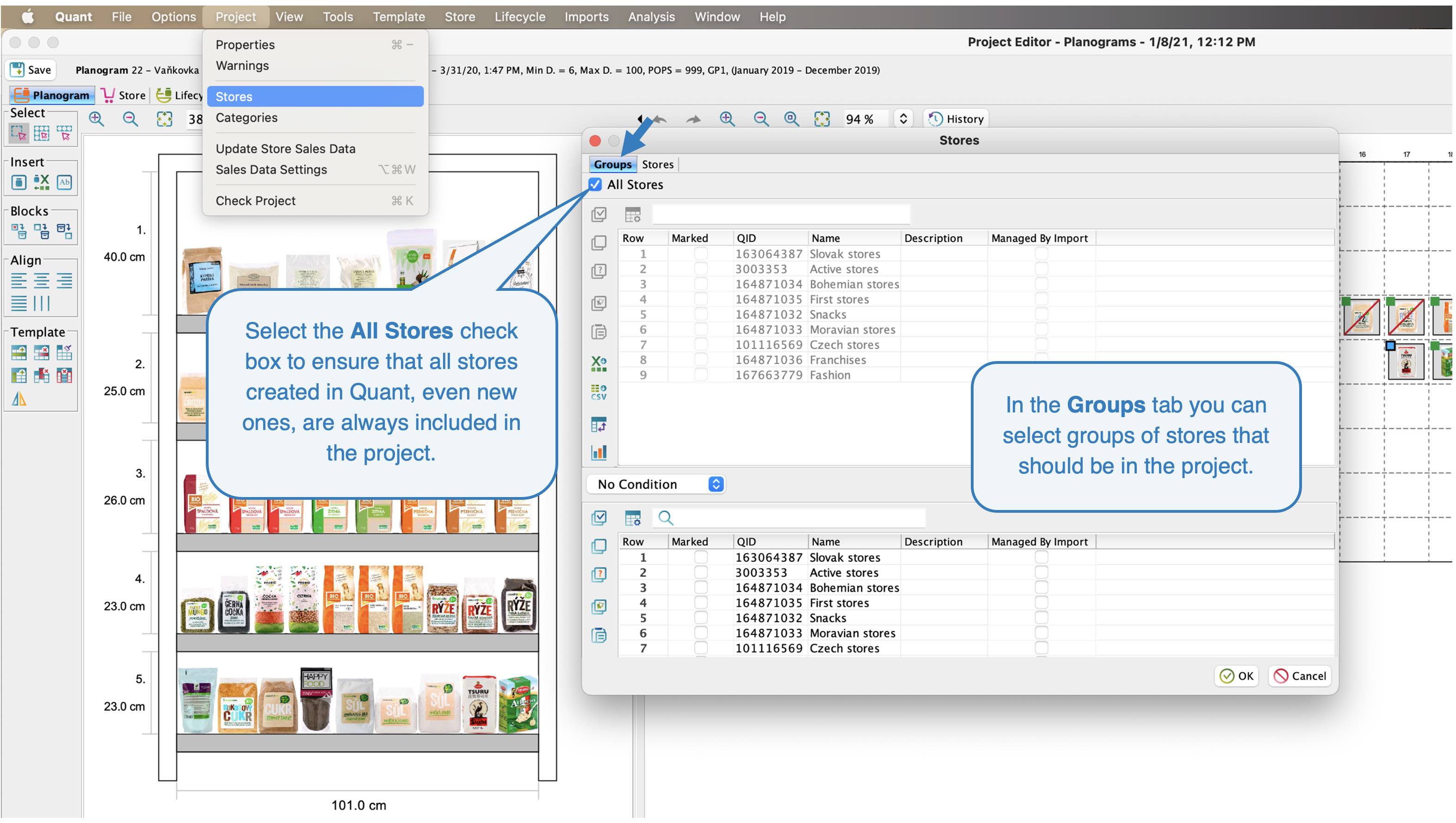Click the undo arrow in store toolbar
This screenshot has width=1456, height=823.
coord(660,119)
